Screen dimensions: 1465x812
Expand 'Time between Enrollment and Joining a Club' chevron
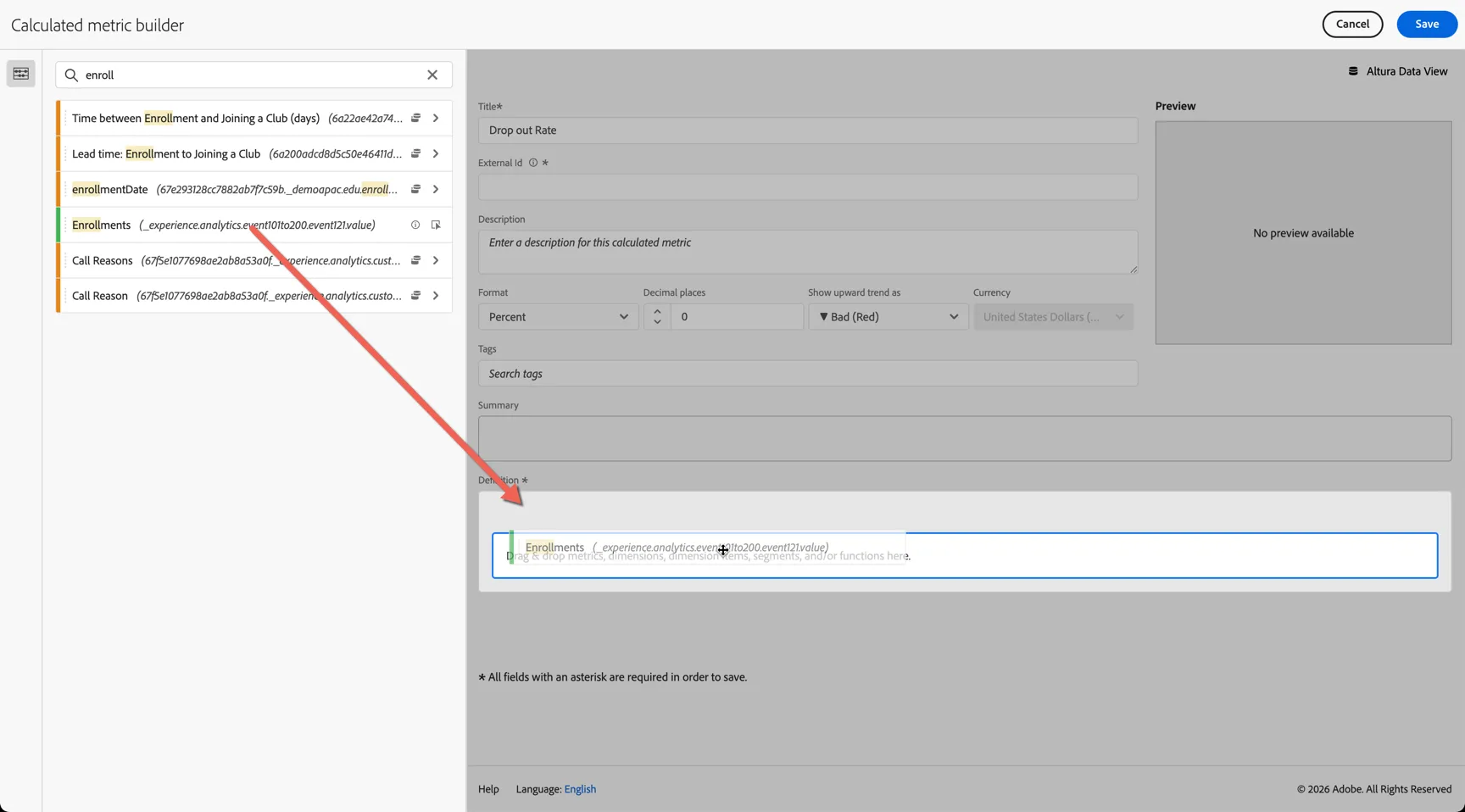[x=436, y=118]
